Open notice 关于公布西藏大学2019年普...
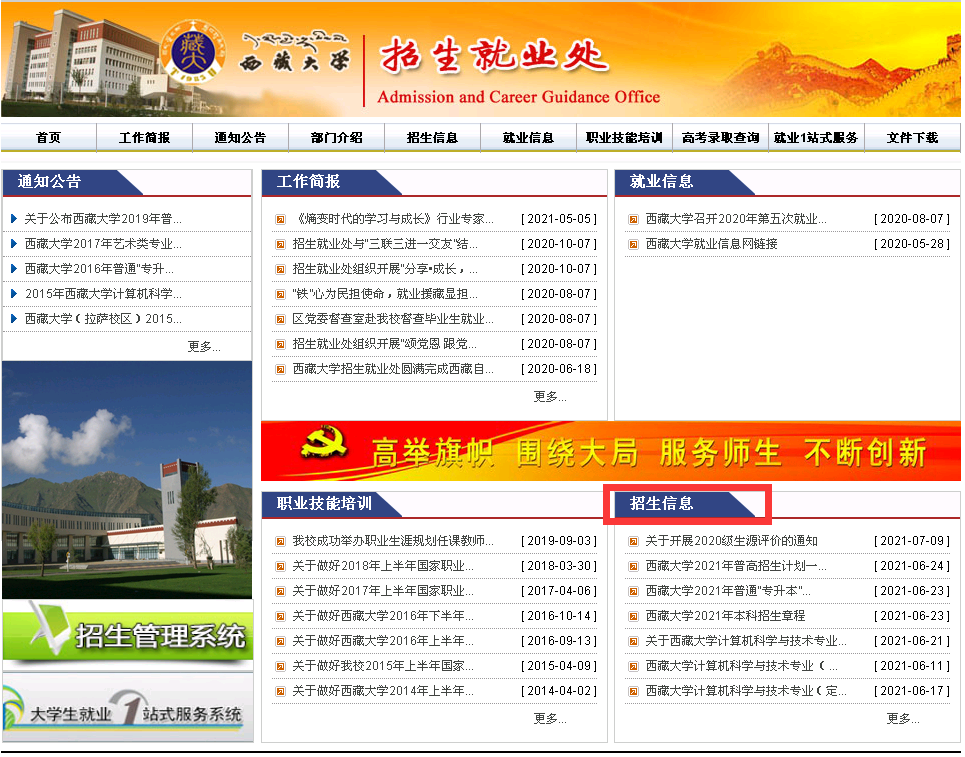965x757 pixels. tap(103, 218)
